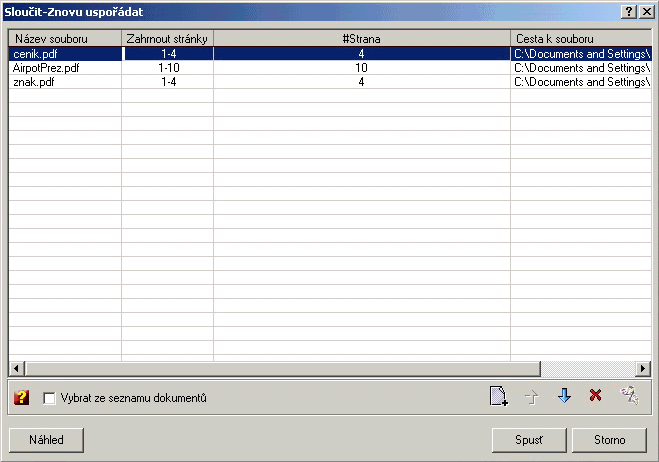Click the file path cell for cenik.pdf
The image size is (659, 462).
581,54
